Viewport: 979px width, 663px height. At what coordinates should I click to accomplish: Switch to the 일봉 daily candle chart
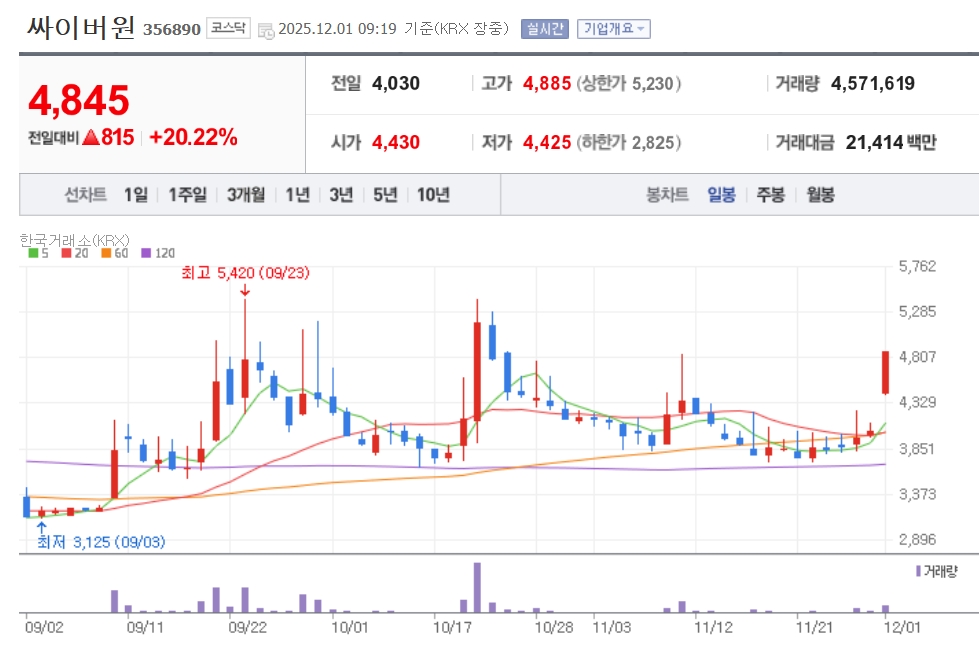721,195
